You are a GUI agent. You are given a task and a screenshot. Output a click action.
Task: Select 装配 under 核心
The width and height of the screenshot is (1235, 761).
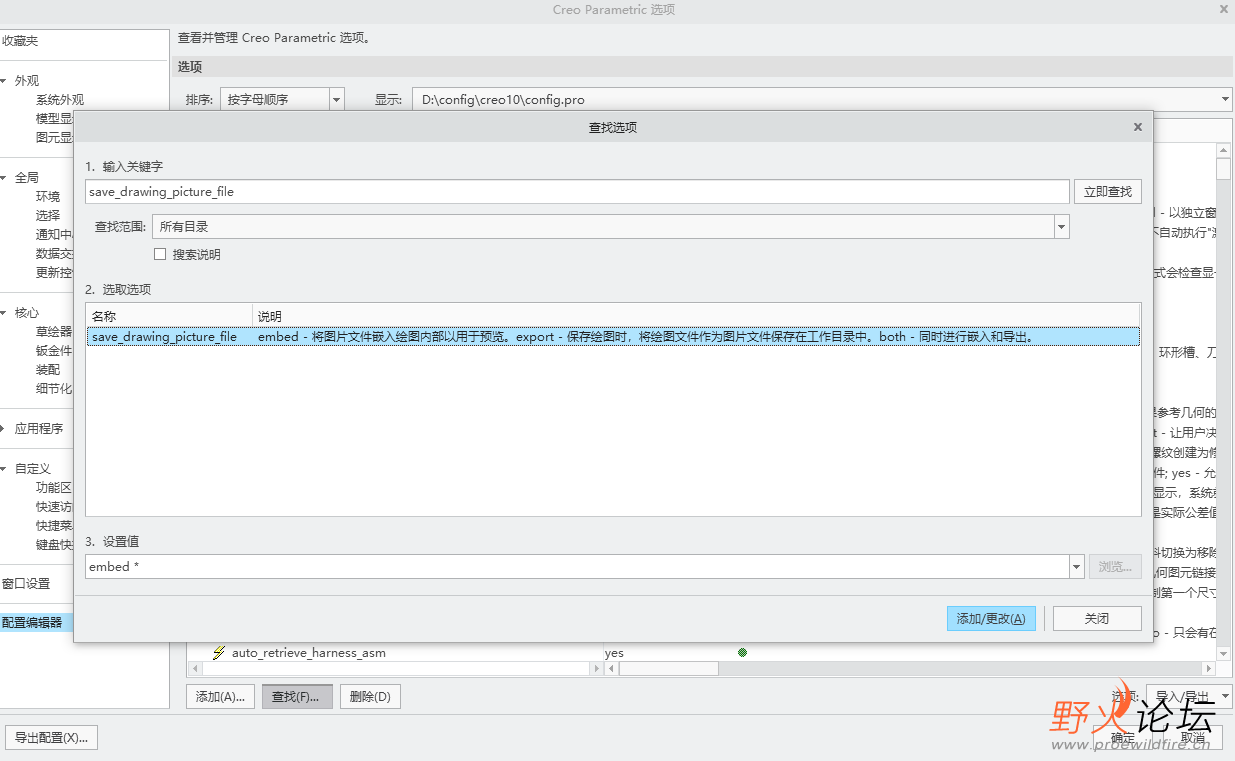pos(48,370)
